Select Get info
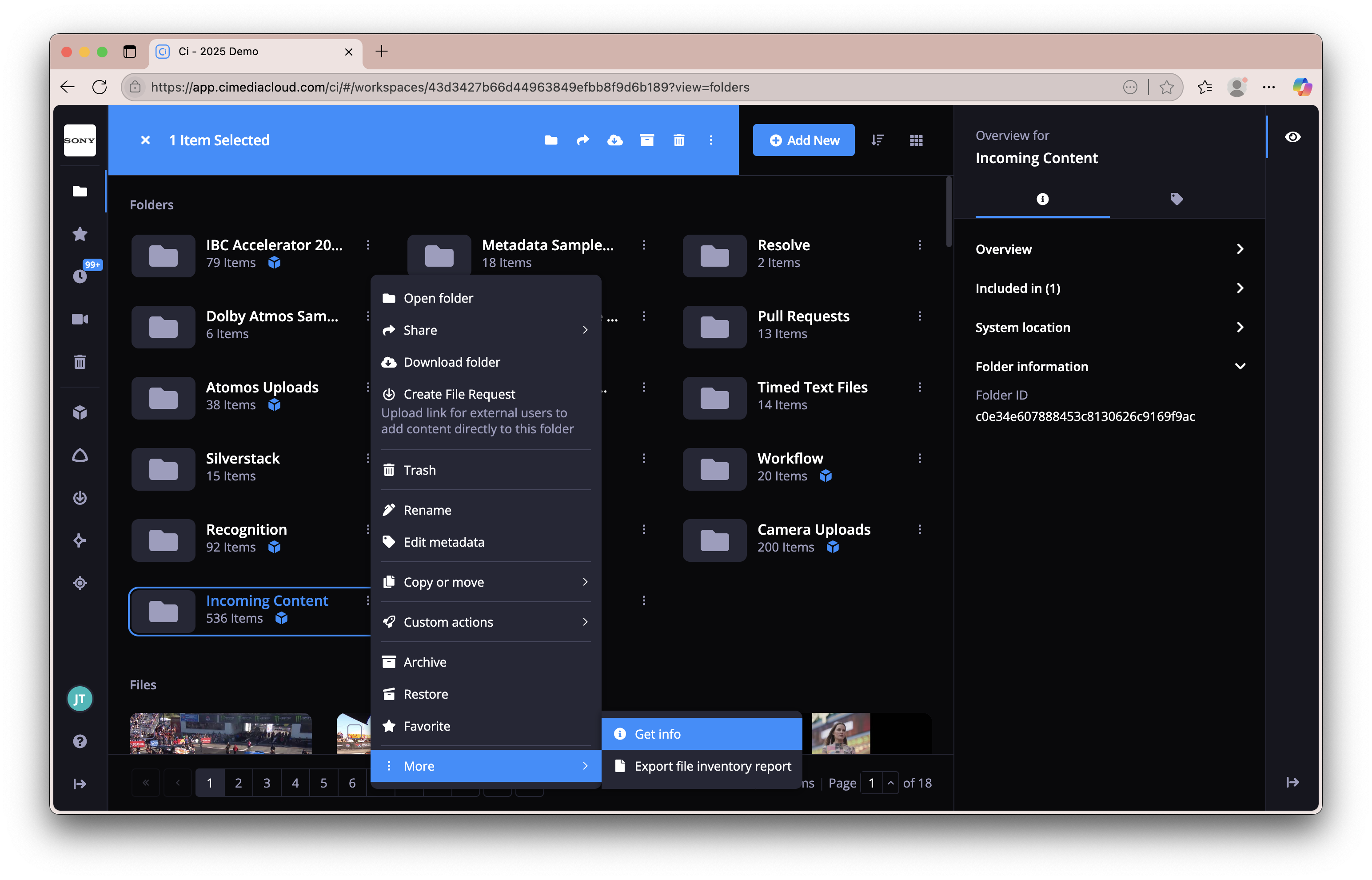 point(702,734)
